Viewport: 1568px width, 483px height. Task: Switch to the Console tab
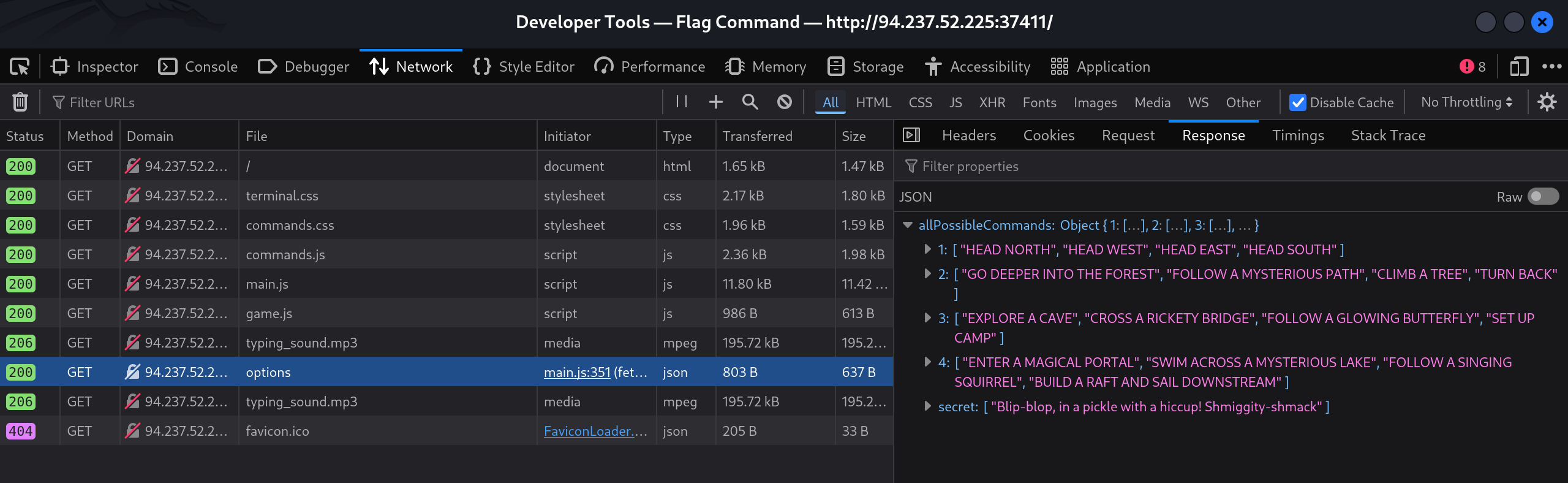pyautogui.click(x=198, y=66)
